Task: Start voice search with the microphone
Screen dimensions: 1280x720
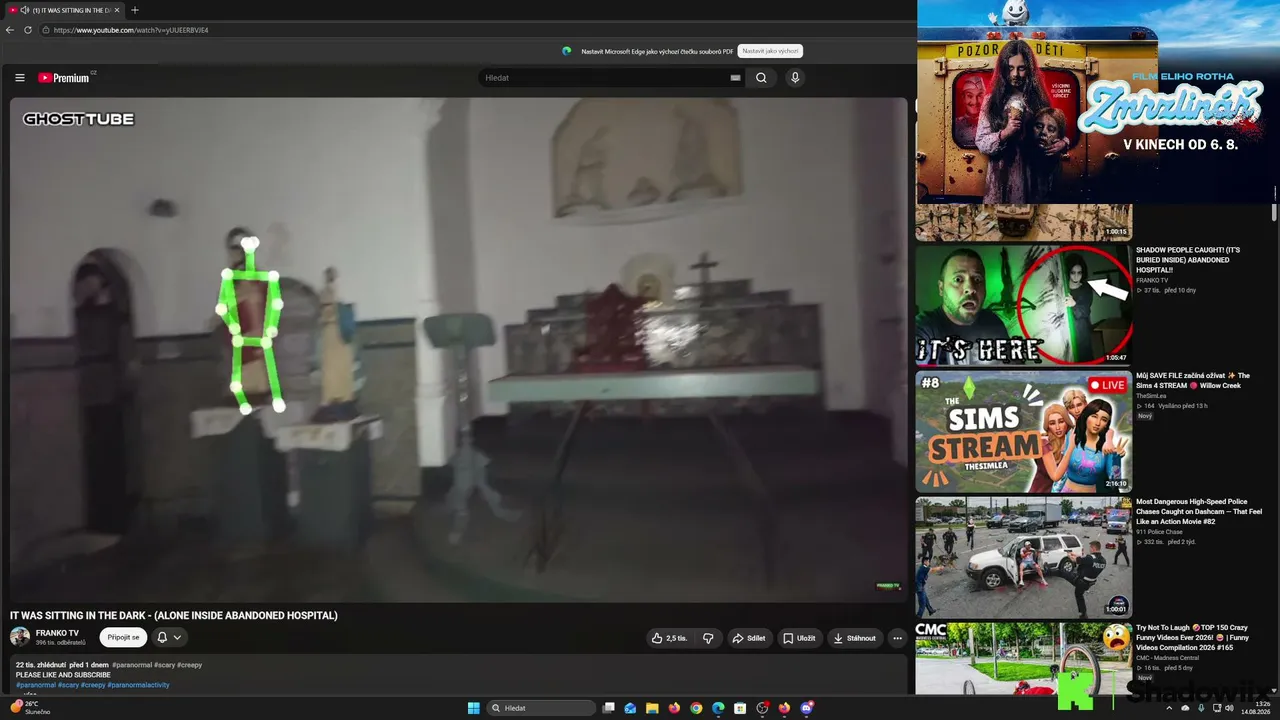Action: (x=795, y=77)
